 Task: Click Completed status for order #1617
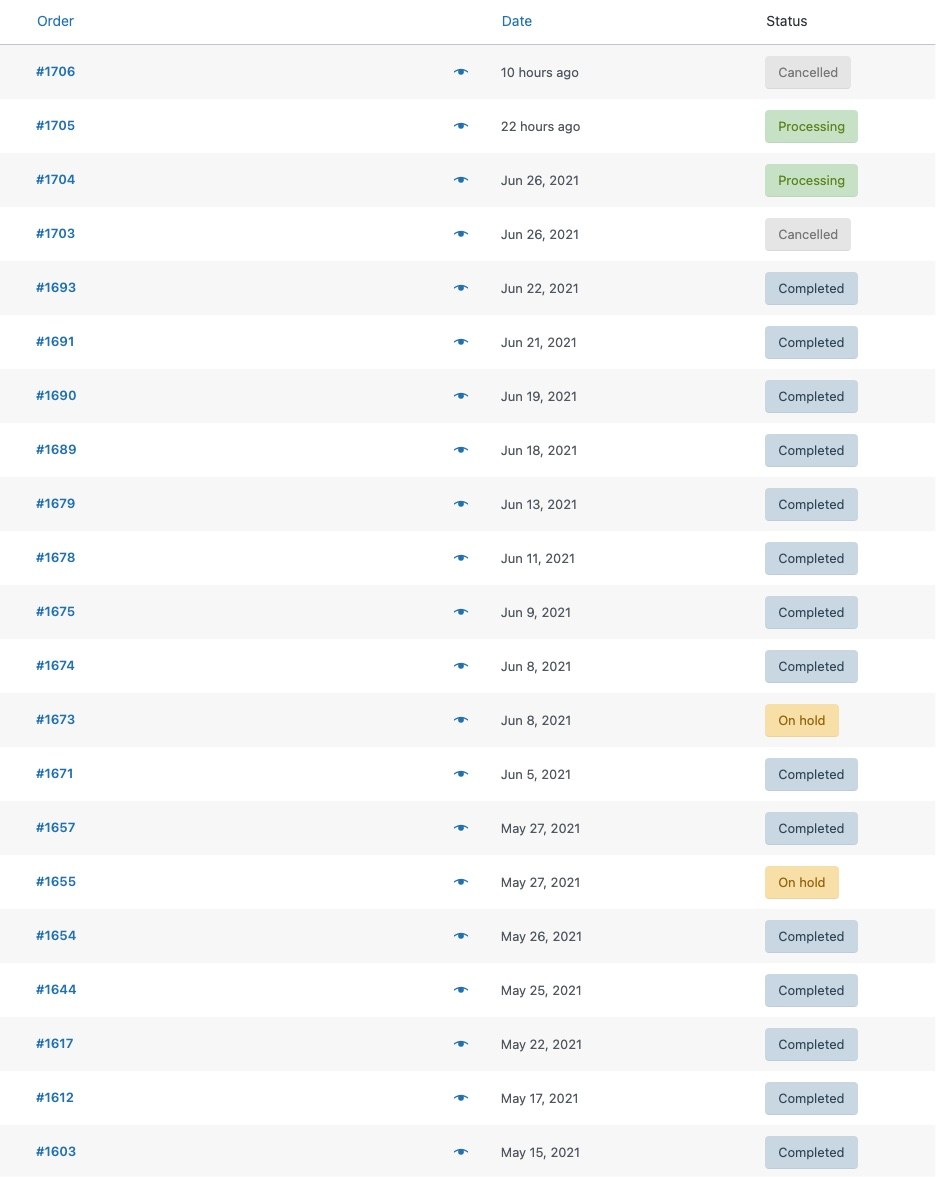(811, 1044)
